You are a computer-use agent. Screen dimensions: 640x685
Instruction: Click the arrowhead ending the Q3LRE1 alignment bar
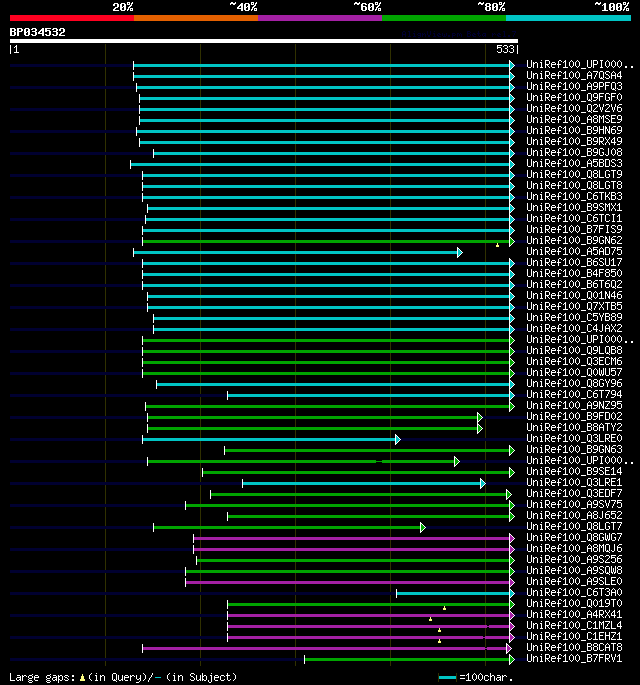483,484
